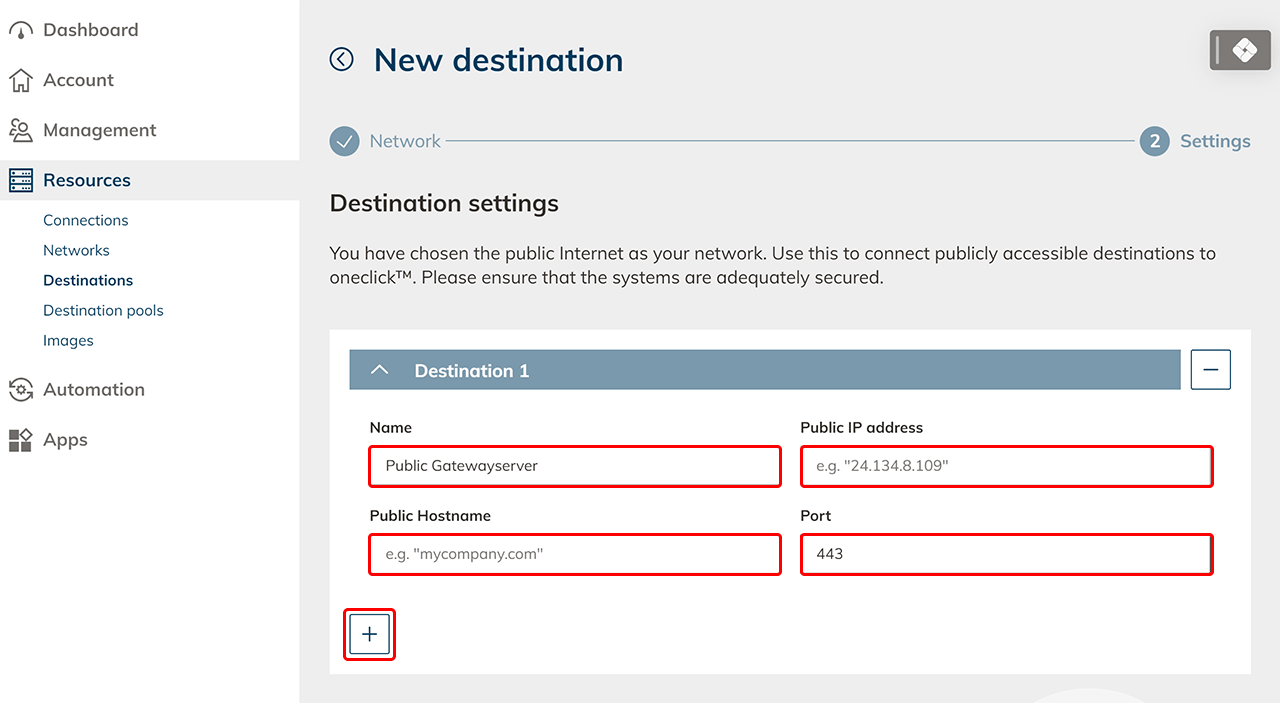This screenshot has width=1280, height=703.
Task: Click the Account house icon
Action: pos(21,80)
